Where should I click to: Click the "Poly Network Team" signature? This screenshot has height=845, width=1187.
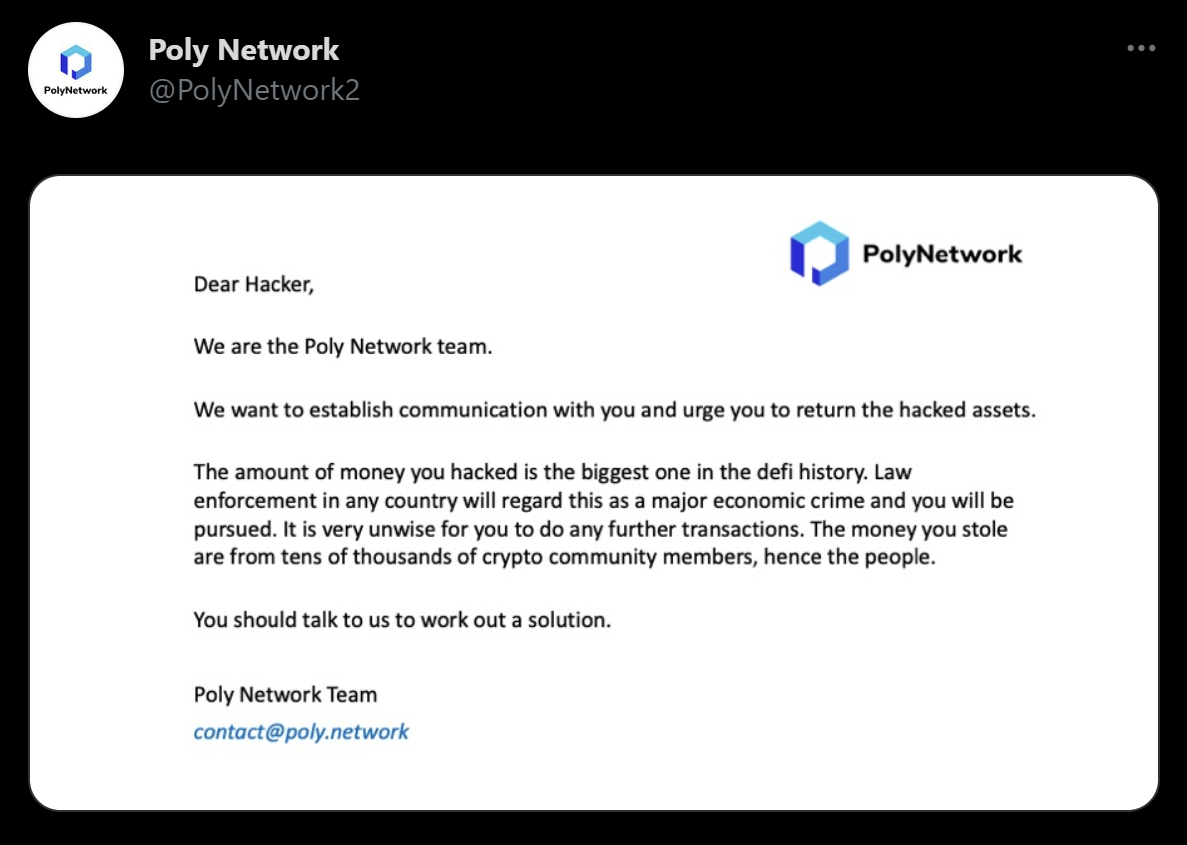285,694
